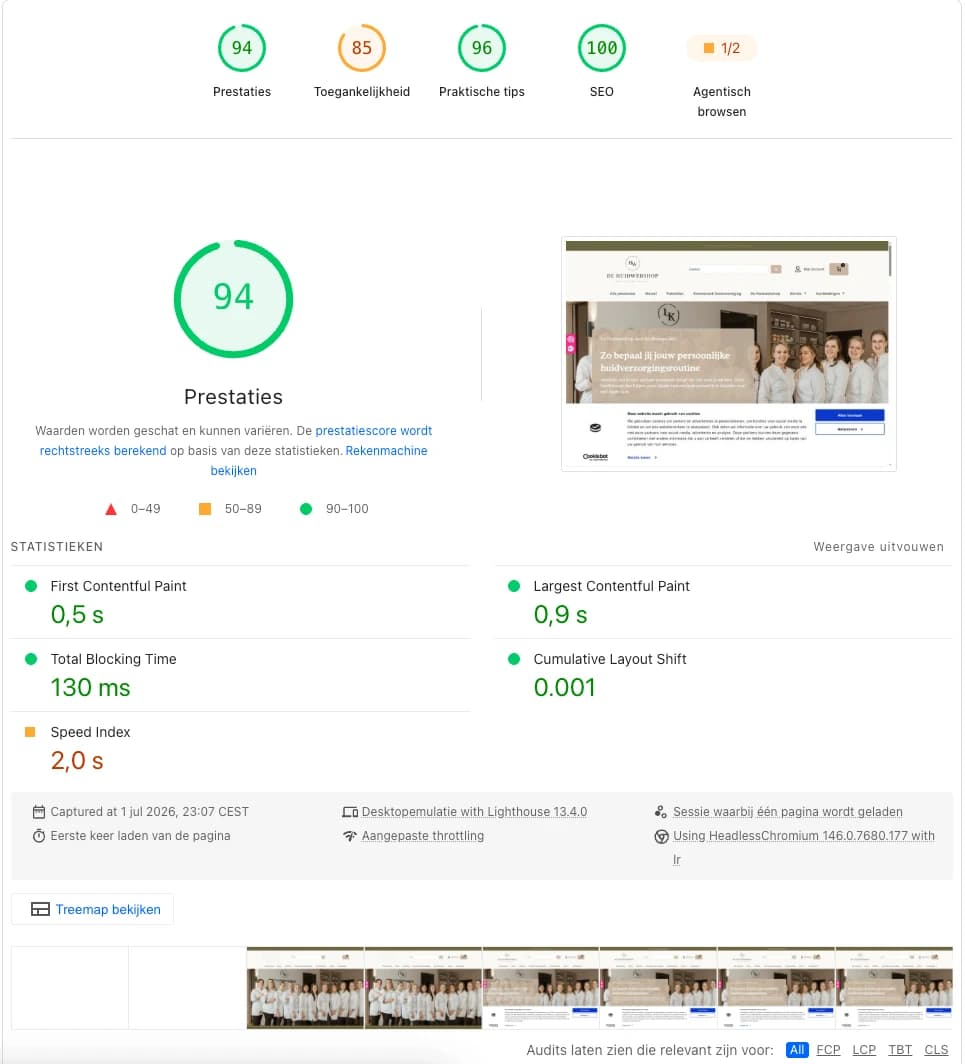Select the CLS audit filter
The image size is (965, 1064).
point(936,1050)
